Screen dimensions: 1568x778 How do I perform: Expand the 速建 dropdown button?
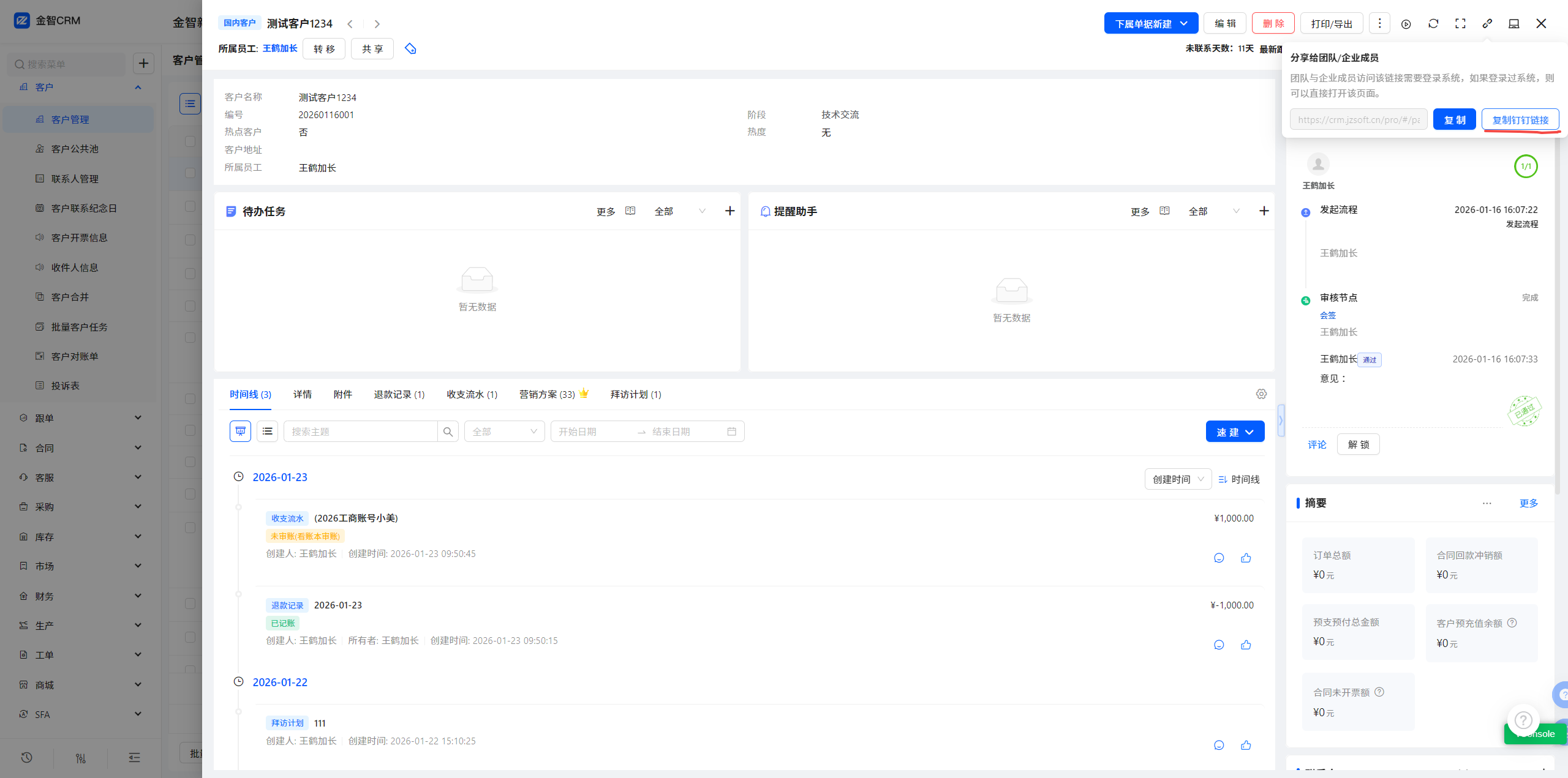[1235, 432]
